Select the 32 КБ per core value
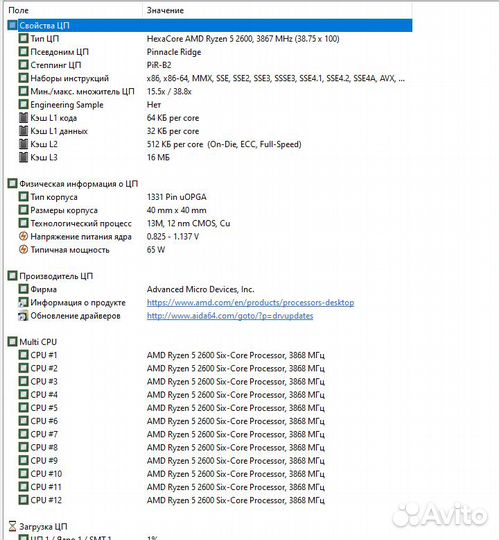 pos(173,131)
